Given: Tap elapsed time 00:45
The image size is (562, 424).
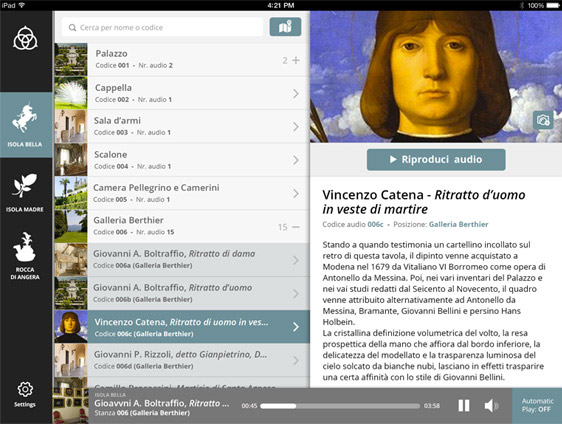Looking at the screenshot, I should [249, 406].
